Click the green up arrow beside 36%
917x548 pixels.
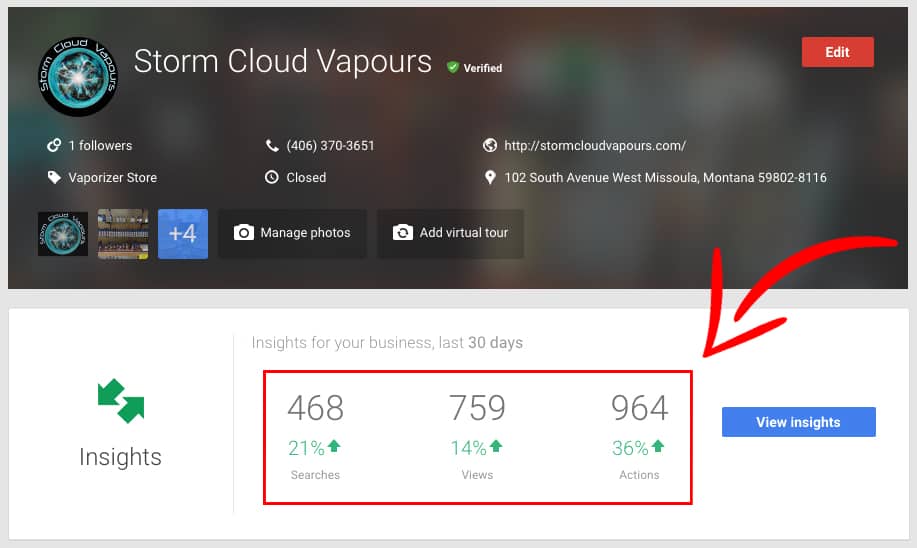(658, 446)
